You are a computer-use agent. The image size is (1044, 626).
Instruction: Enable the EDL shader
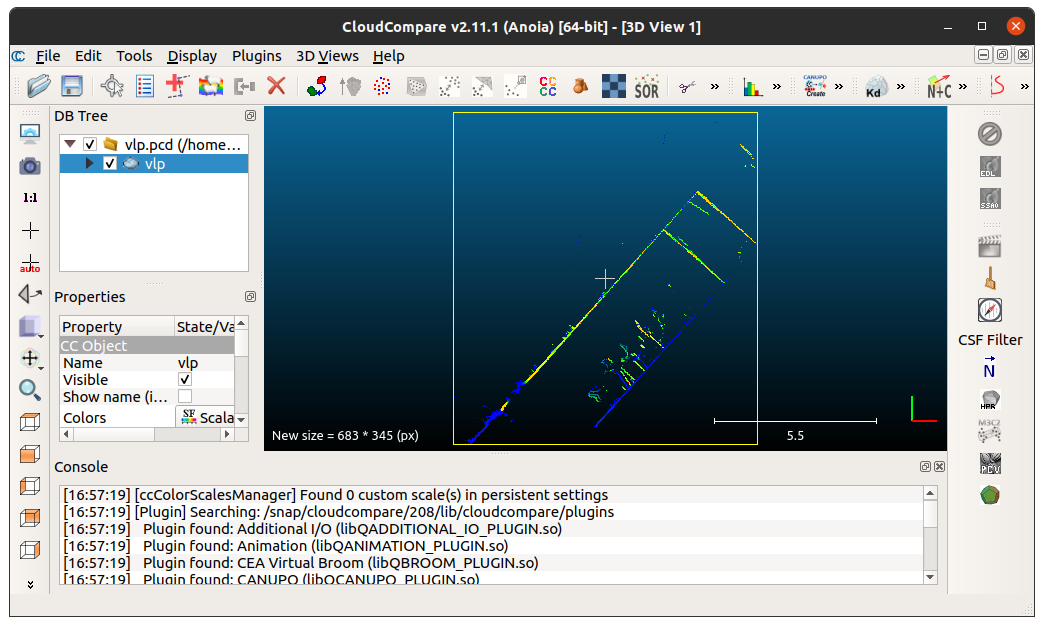click(989, 166)
